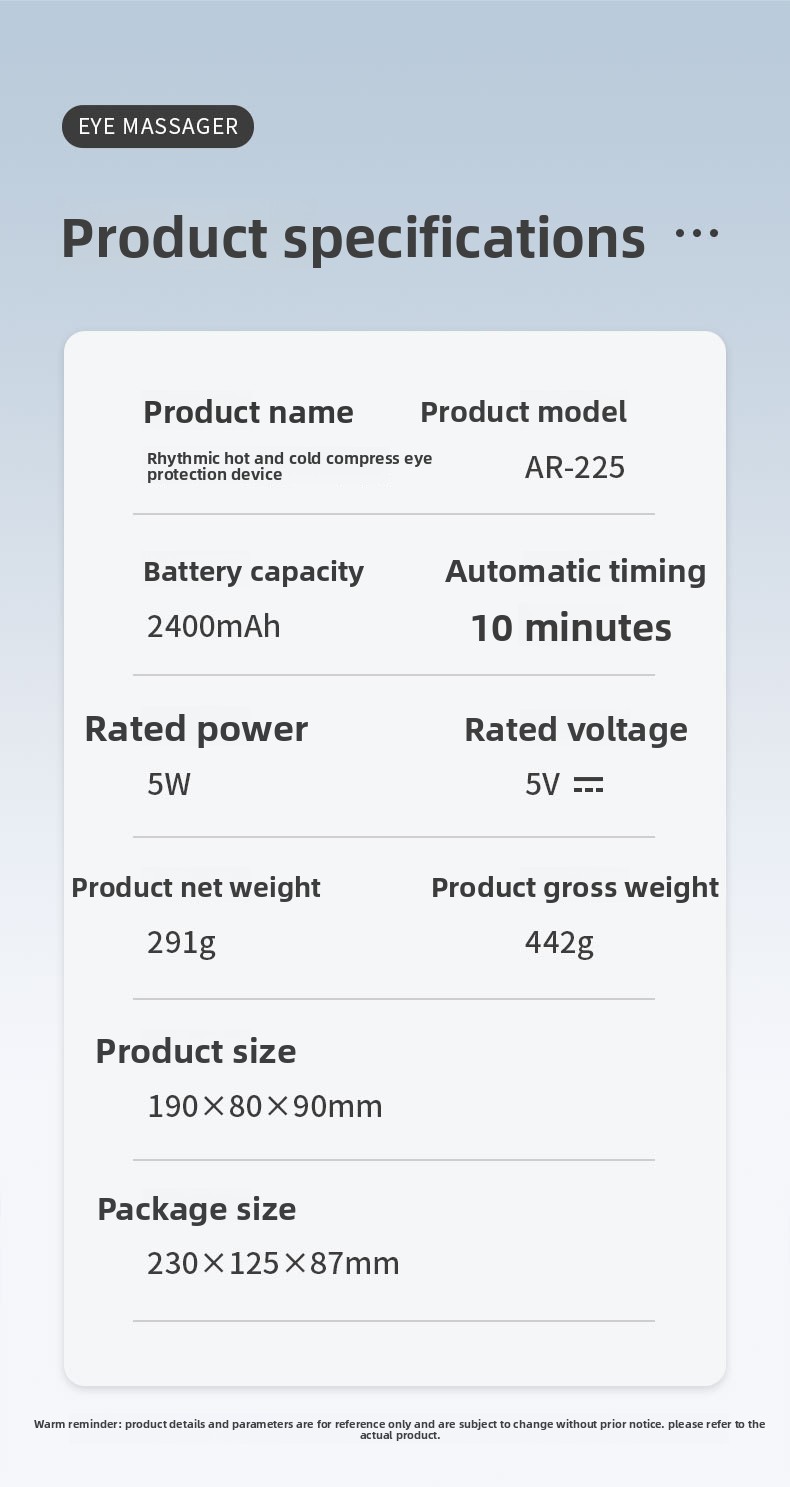Click the Rated voltage label

point(576,730)
